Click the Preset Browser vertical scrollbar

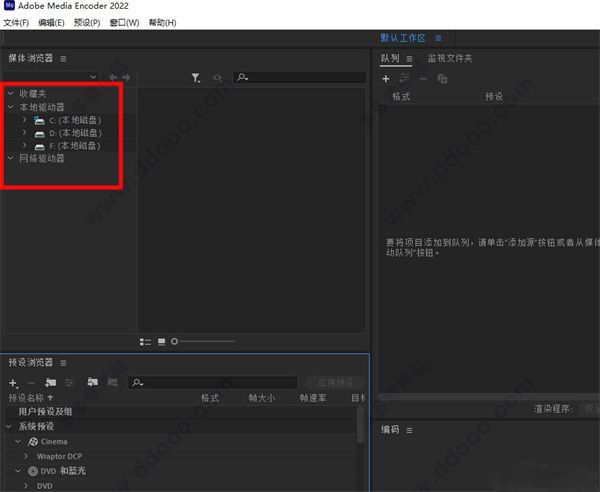[x=360, y=425]
